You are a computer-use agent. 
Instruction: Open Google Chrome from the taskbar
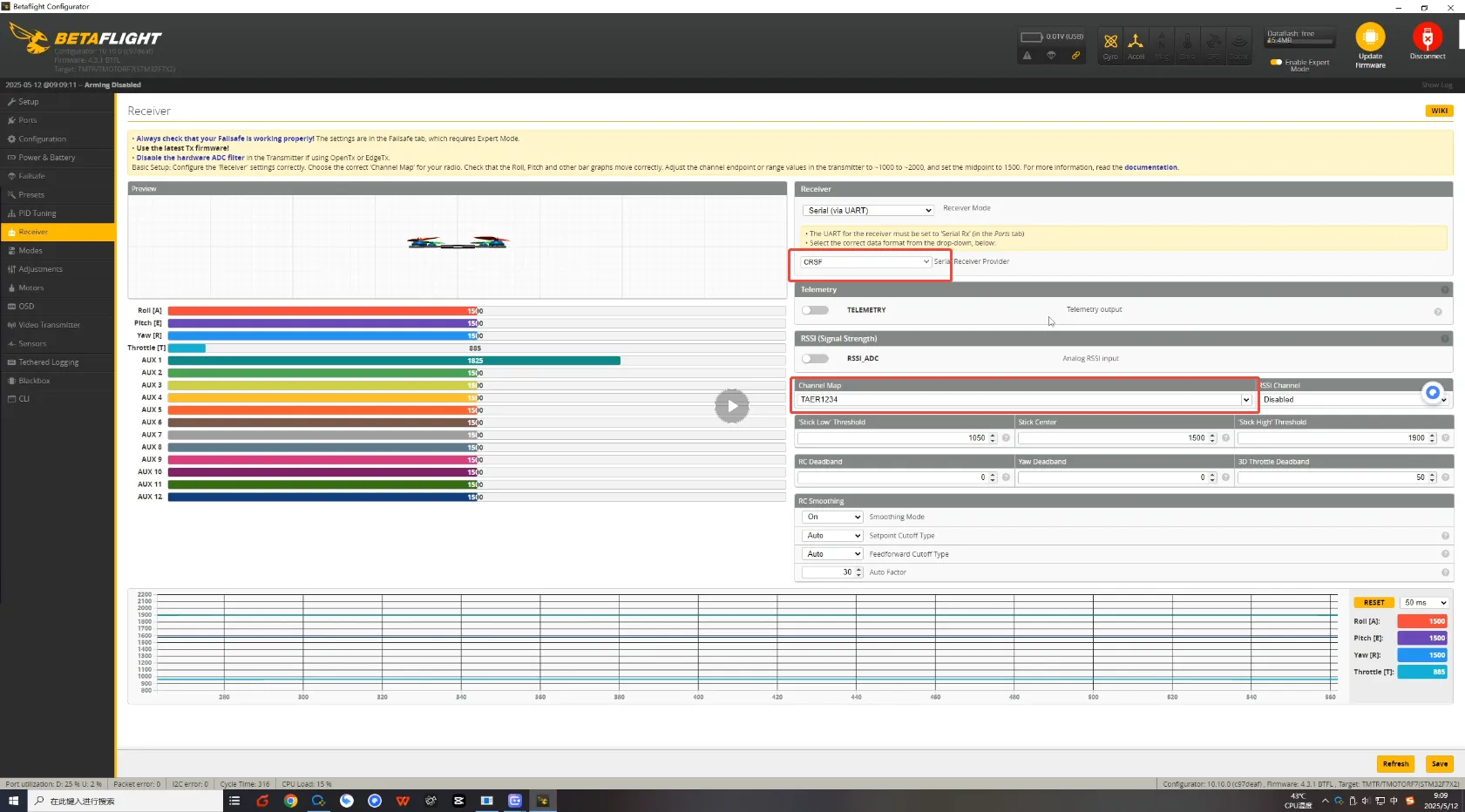click(x=291, y=801)
